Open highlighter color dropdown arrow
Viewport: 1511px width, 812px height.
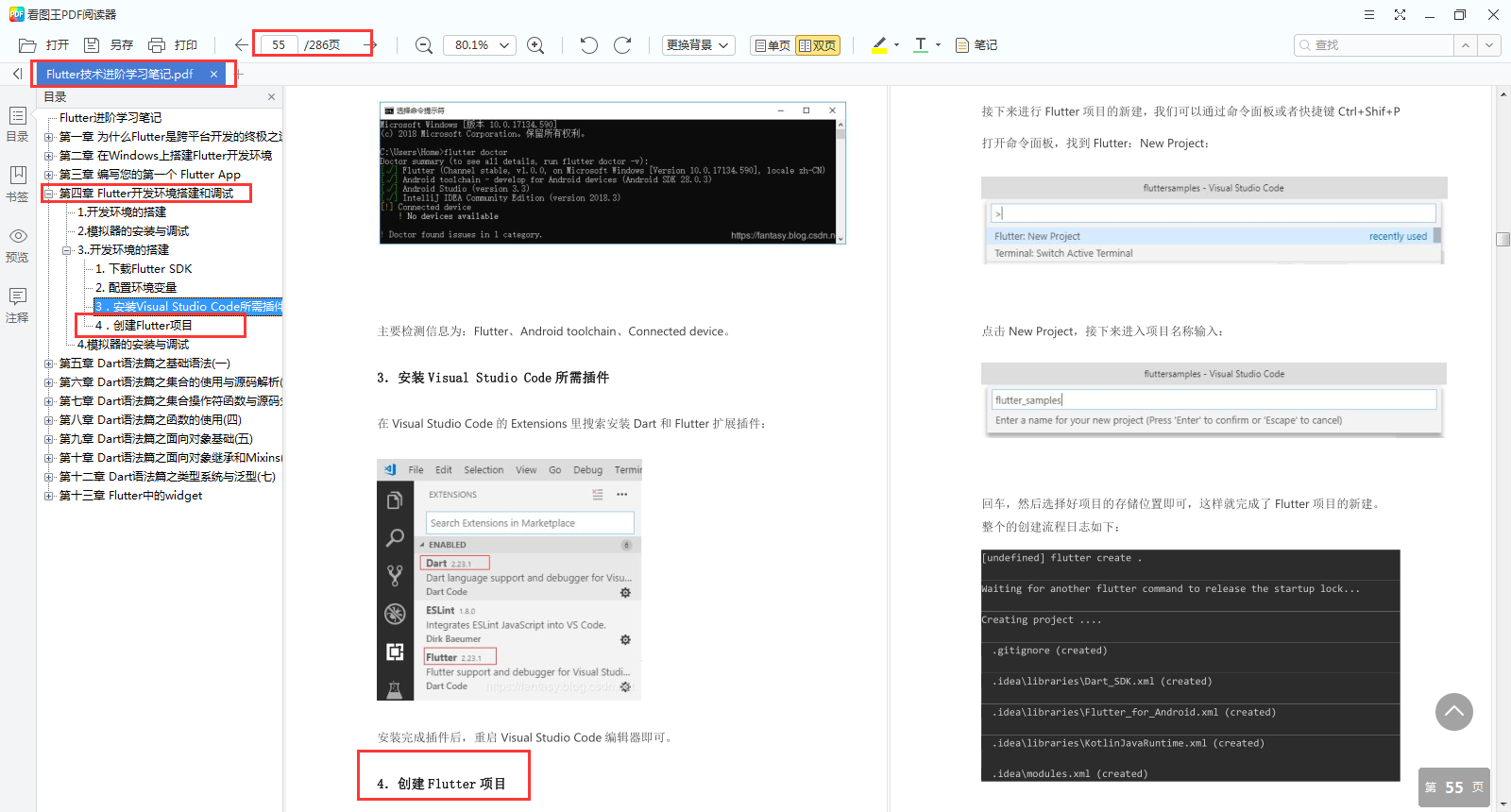pos(897,44)
